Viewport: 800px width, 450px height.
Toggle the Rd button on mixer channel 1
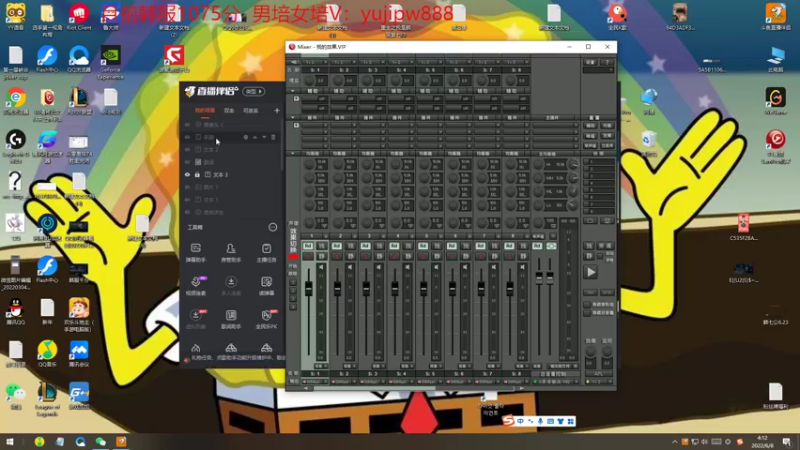(x=308, y=246)
